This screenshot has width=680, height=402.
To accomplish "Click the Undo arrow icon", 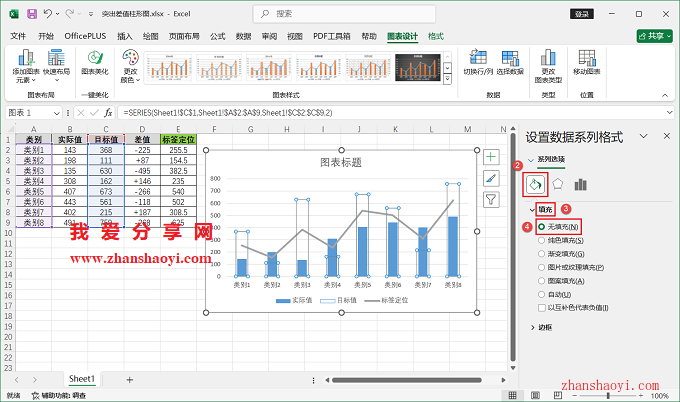I will click(x=48, y=14).
